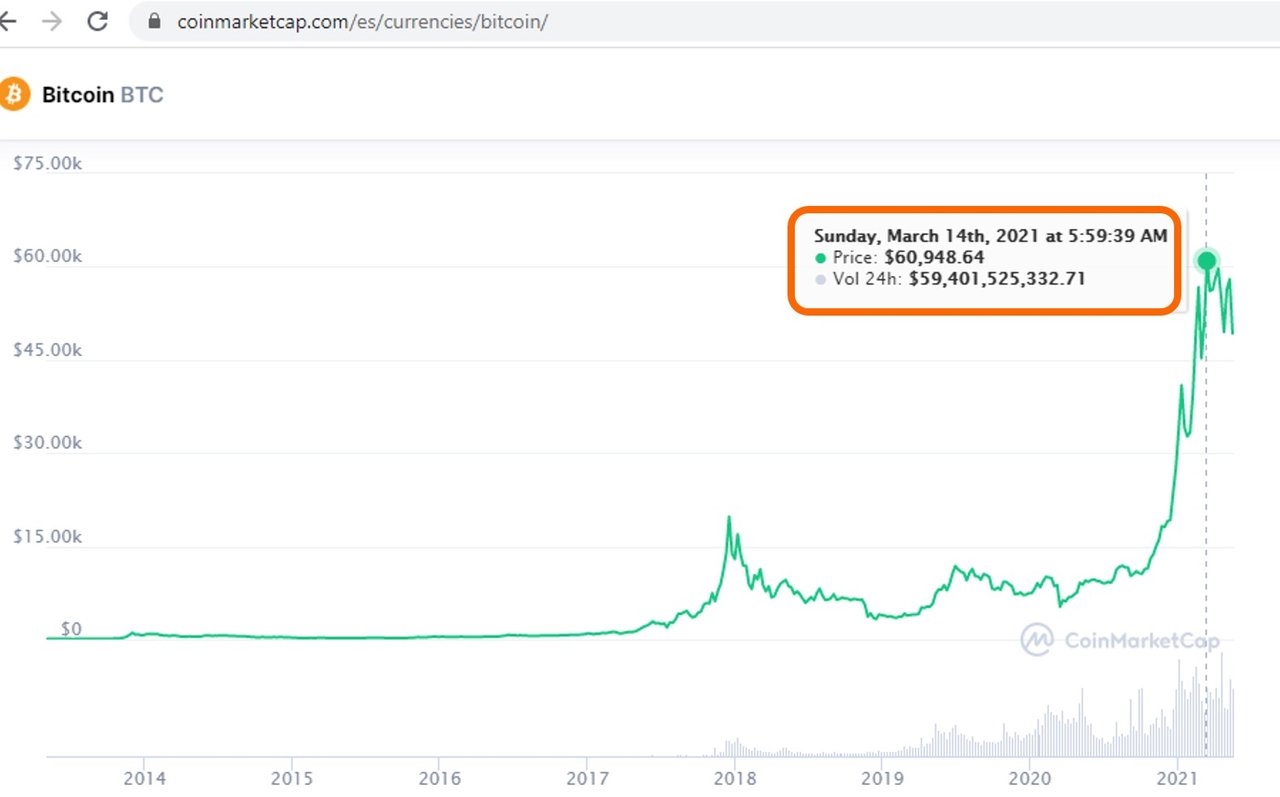Click the 2014 year label

coord(144,776)
